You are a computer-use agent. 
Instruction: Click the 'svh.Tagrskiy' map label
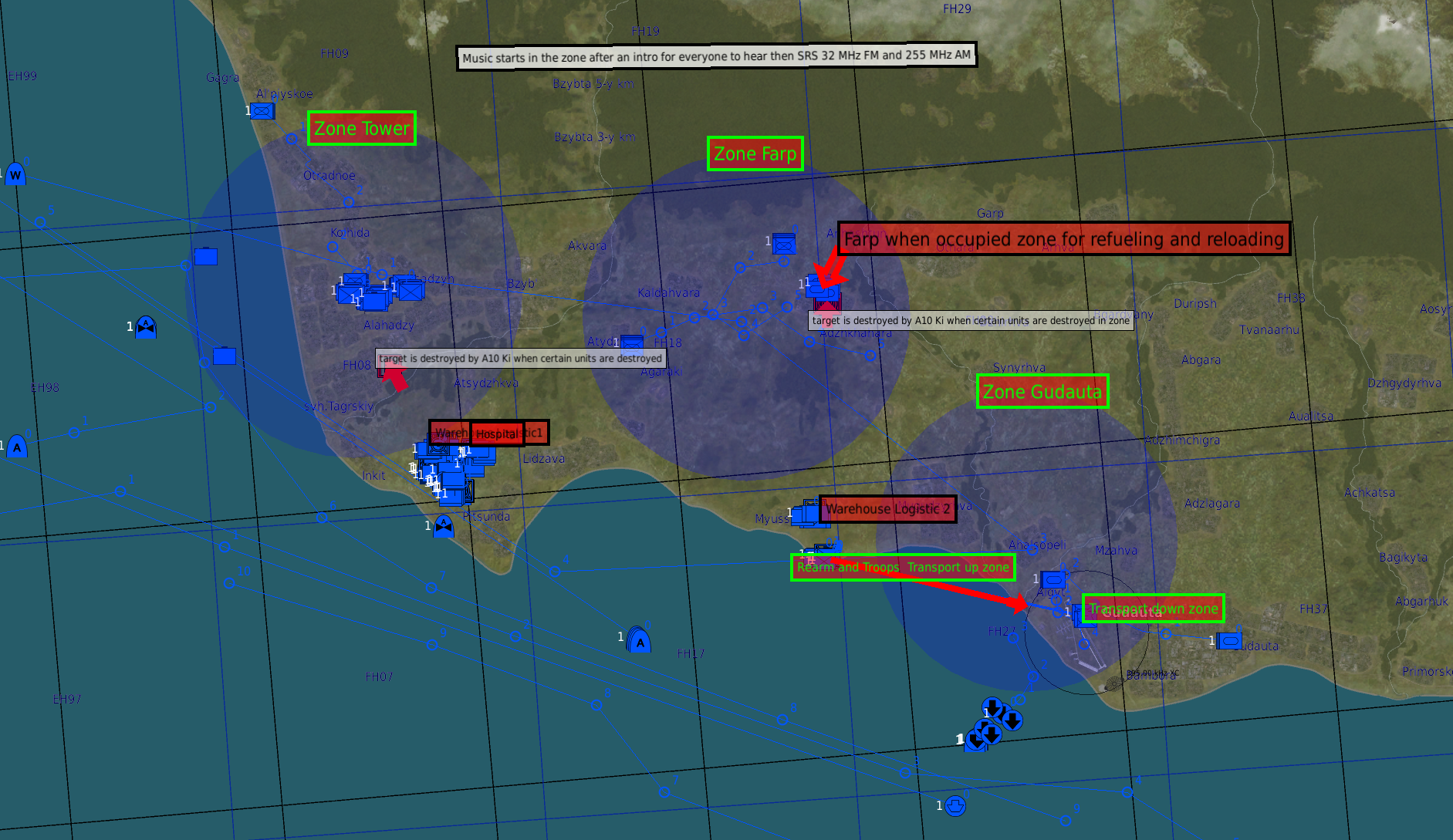(x=339, y=406)
